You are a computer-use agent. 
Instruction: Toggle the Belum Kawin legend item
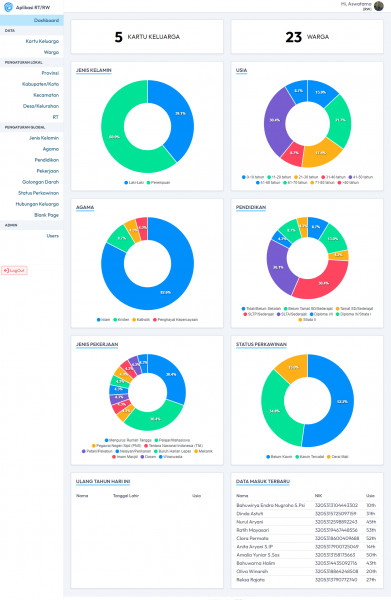(279, 457)
